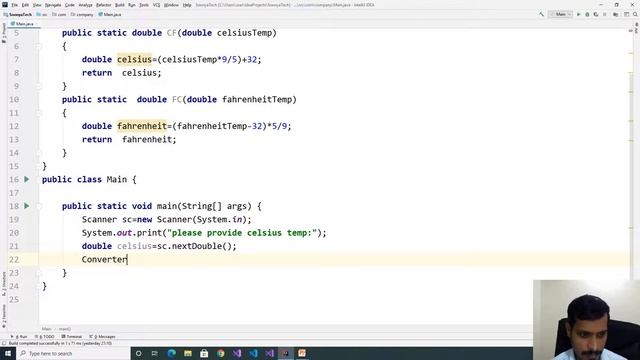The image size is (640, 360).
Task: Click the Build Project hammer icon
Action: tap(541, 14)
